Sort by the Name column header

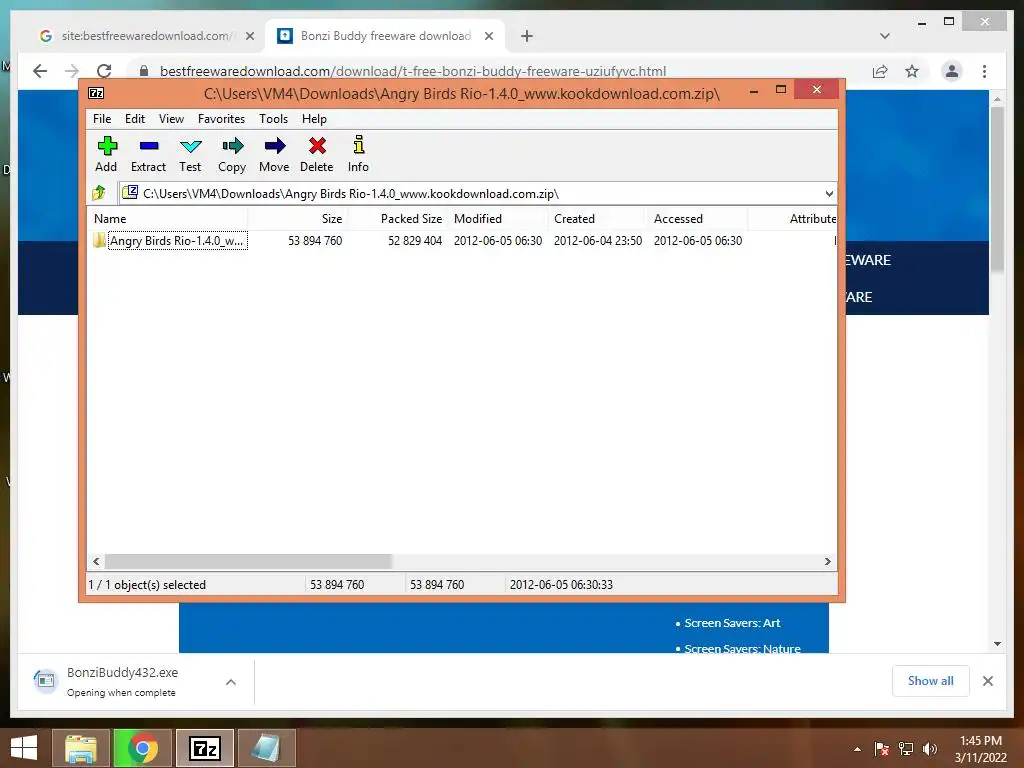(167, 219)
